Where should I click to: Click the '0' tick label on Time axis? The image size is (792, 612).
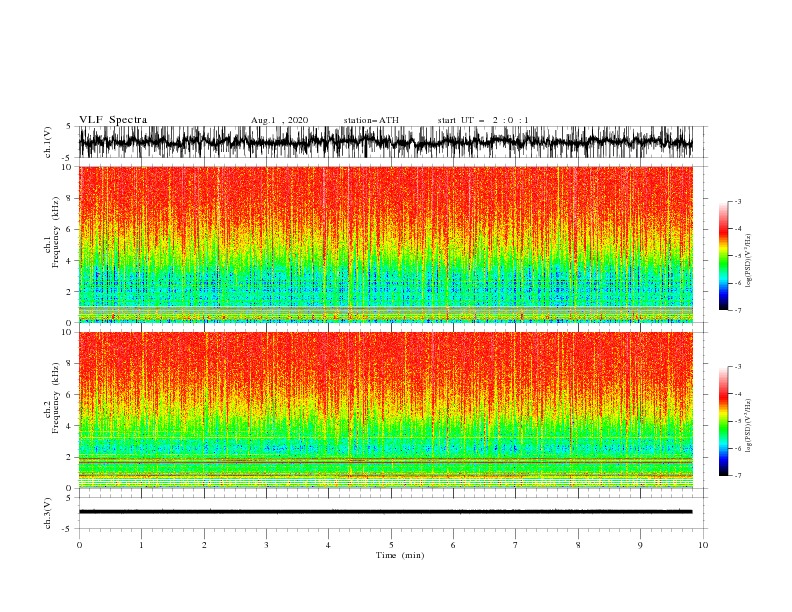tap(79, 545)
